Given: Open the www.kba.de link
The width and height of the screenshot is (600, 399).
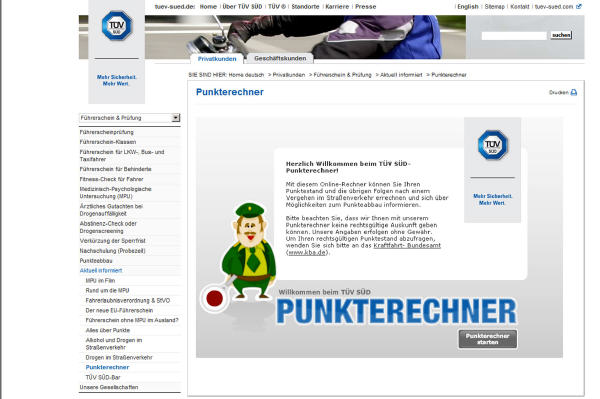Looking at the screenshot, I should click(x=307, y=252).
